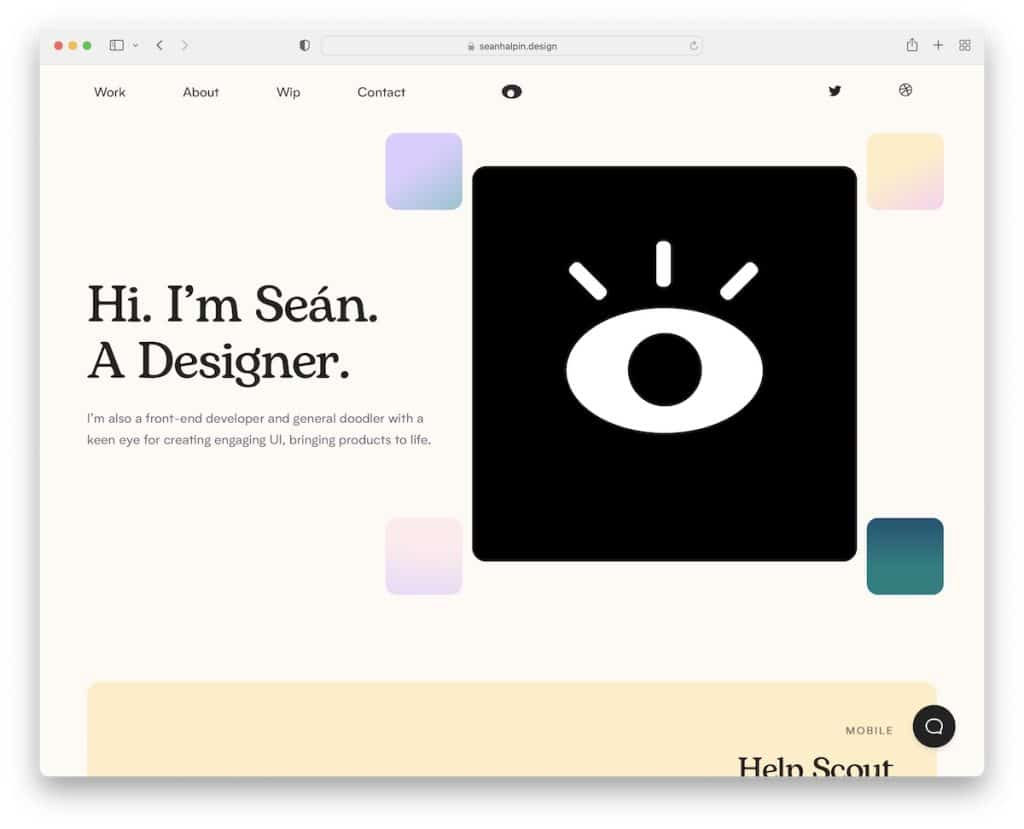
Task: Open the Twitter profile icon
Action: 835,91
